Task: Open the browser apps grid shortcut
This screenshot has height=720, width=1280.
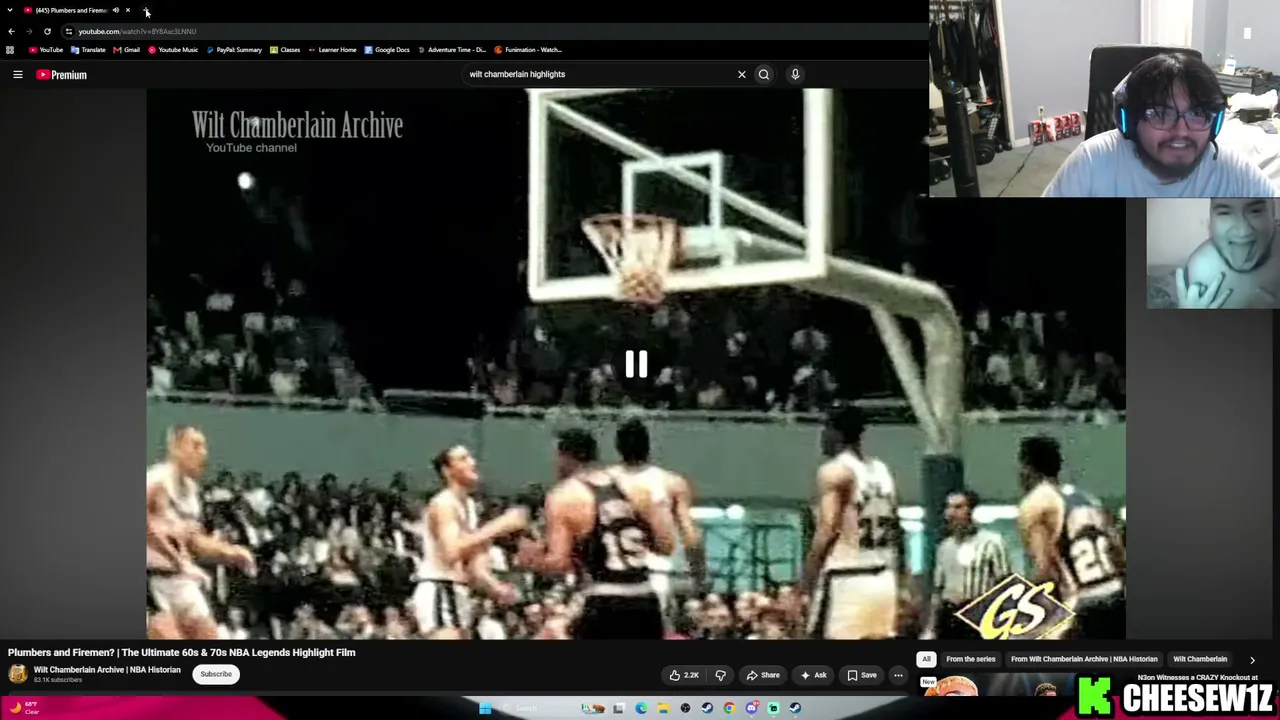Action: (x=10, y=50)
